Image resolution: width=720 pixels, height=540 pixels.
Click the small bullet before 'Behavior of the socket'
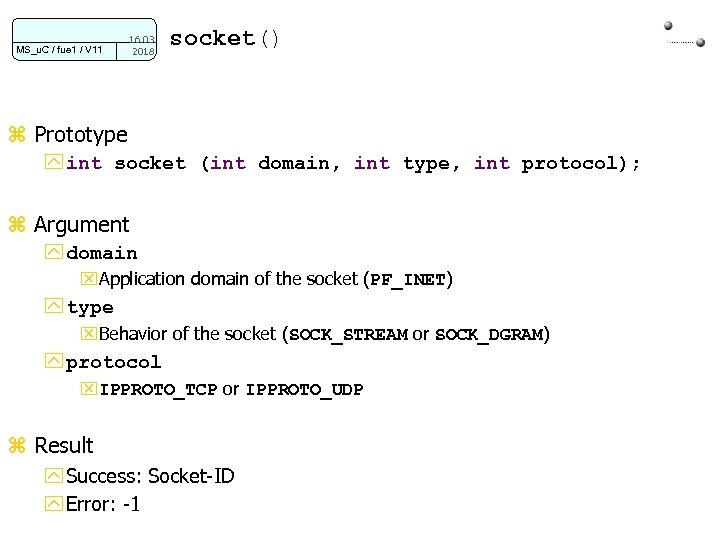coord(89,334)
